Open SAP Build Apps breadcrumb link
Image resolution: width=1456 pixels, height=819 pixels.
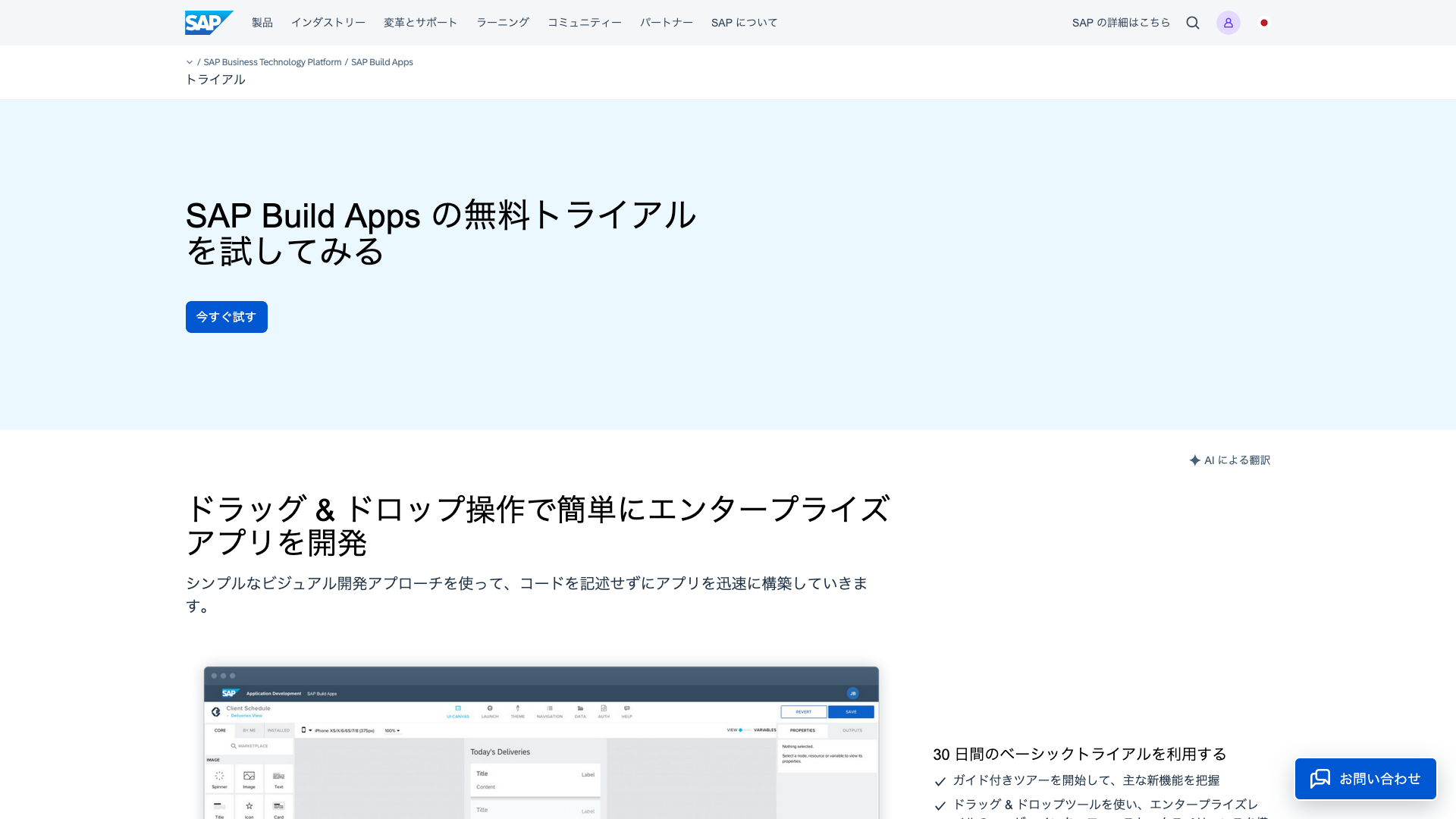click(x=381, y=62)
